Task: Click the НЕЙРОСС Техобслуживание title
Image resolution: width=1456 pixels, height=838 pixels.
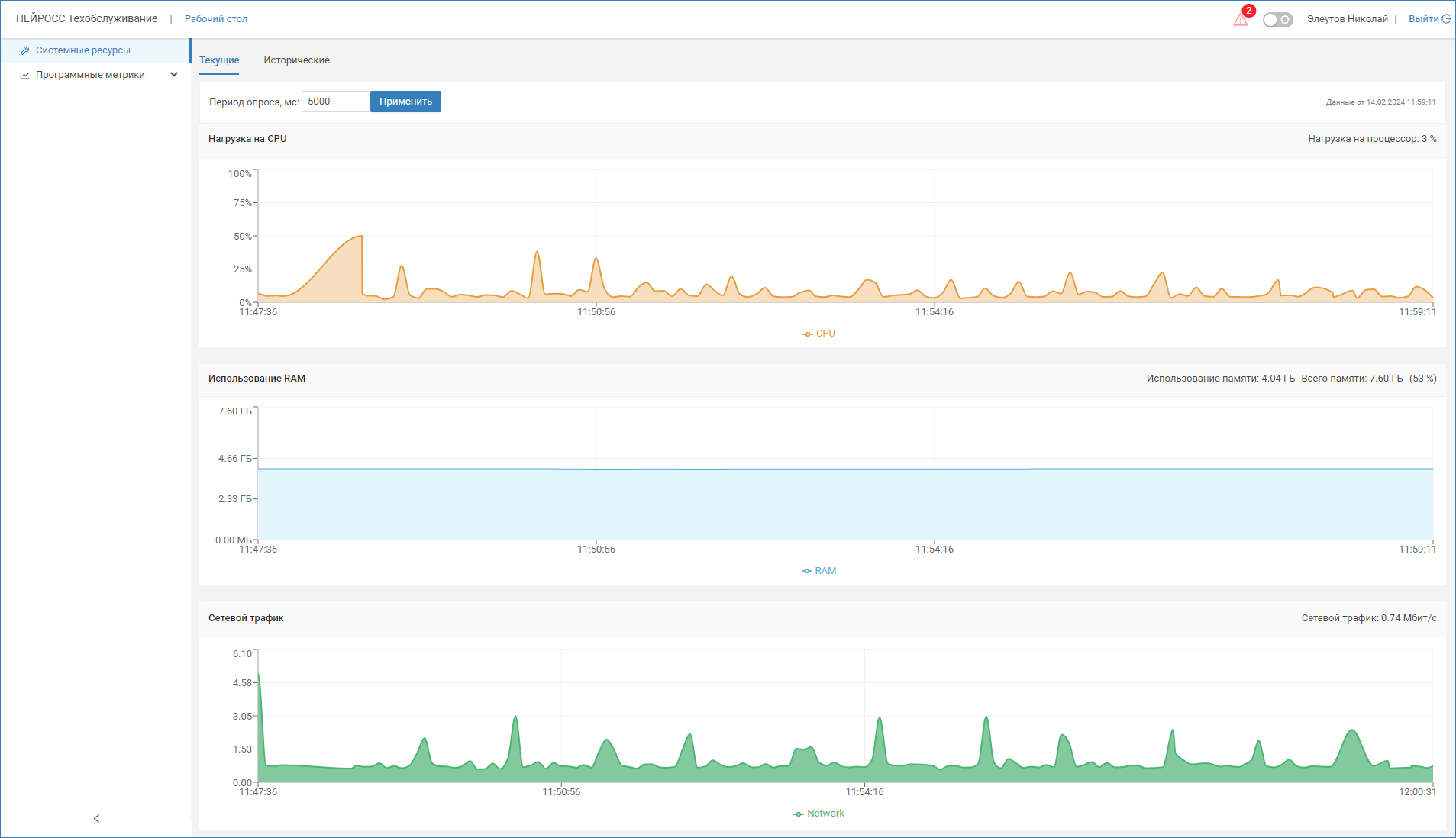Action: click(87, 19)
